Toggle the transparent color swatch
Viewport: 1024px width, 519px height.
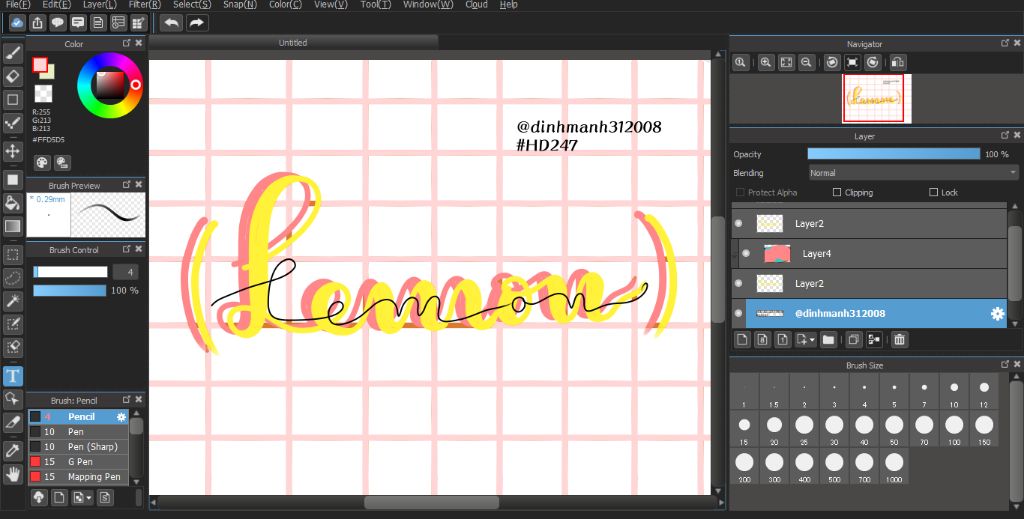(x=43, y=93)
